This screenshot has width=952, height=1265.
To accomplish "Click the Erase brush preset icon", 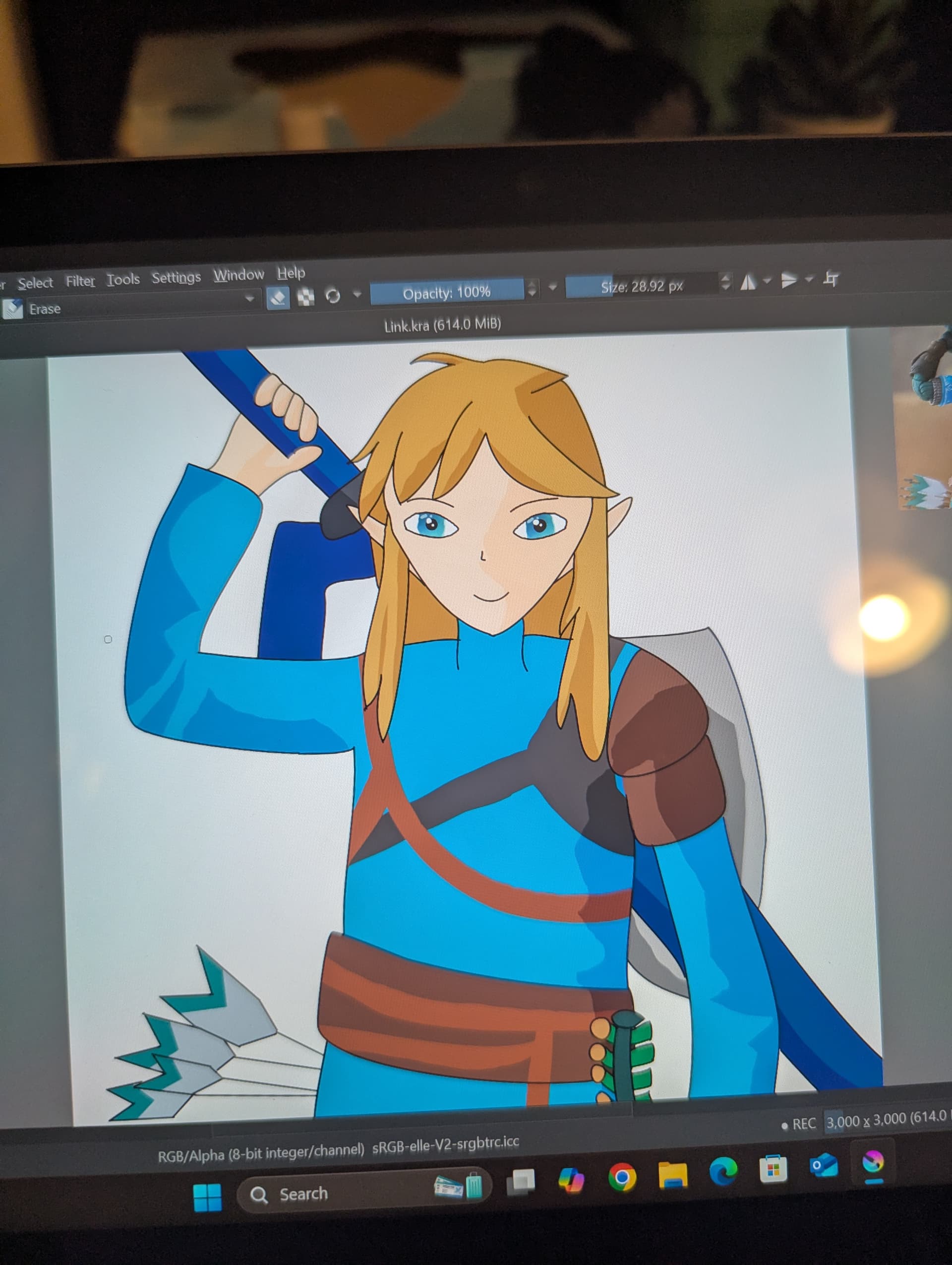I will pyautogui.click(x=12, y=309).
